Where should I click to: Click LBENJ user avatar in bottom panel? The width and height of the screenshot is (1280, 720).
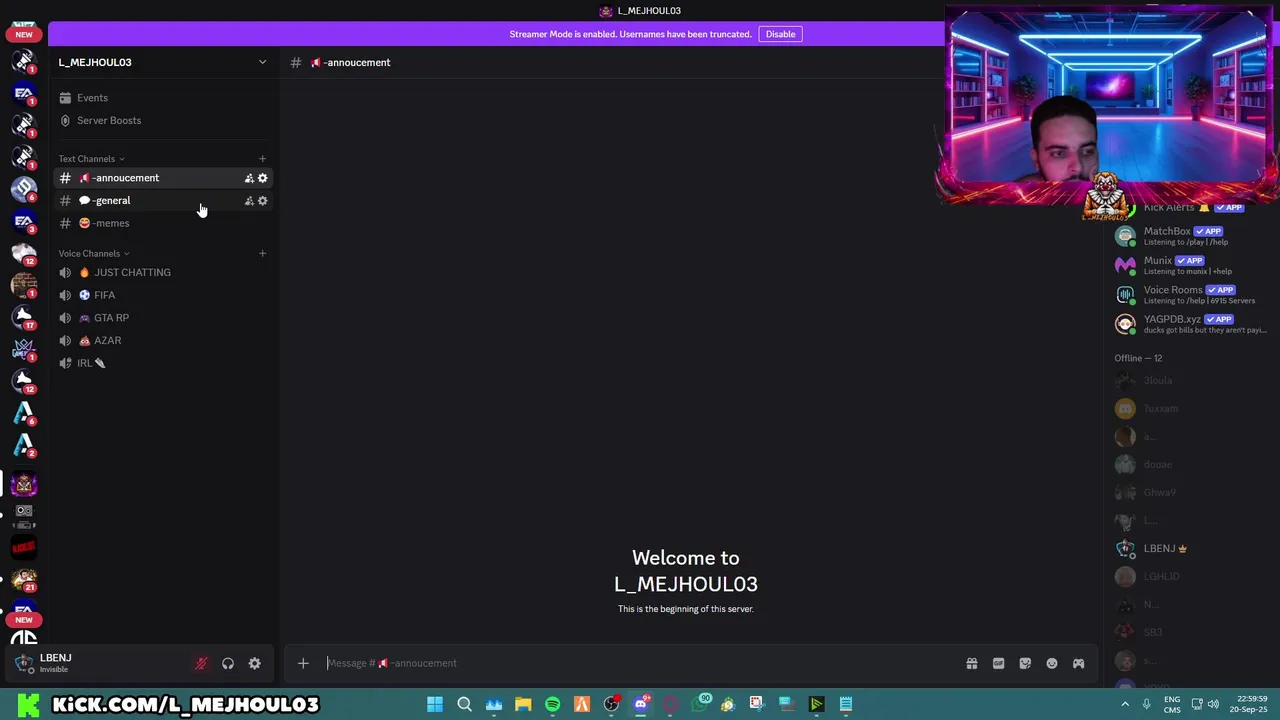[x=24, y=663]
